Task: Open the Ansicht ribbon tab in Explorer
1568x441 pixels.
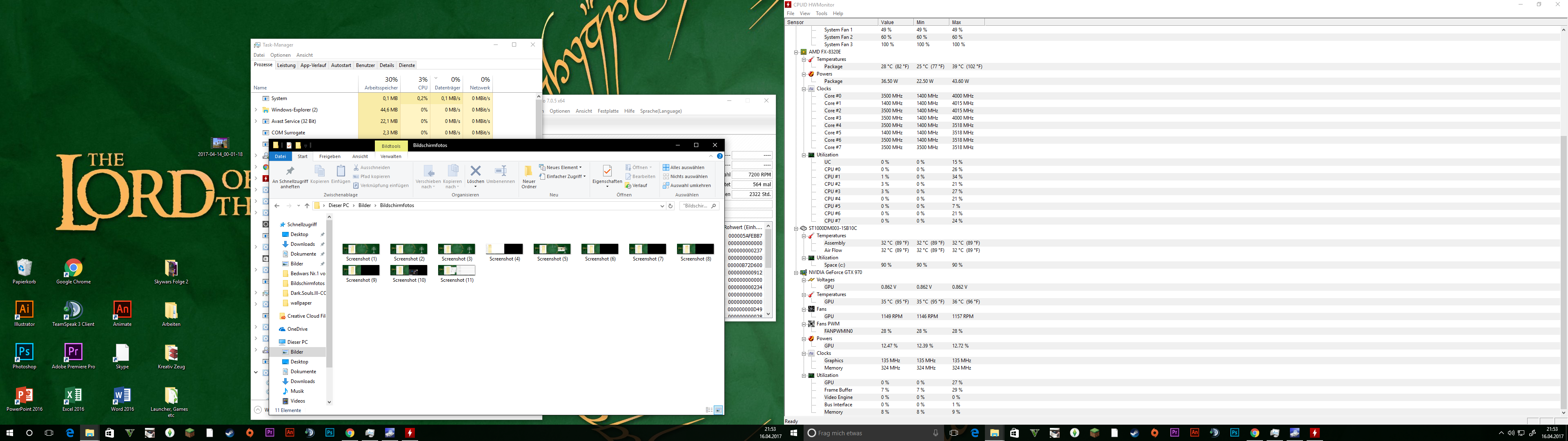Action: [360, 156]
